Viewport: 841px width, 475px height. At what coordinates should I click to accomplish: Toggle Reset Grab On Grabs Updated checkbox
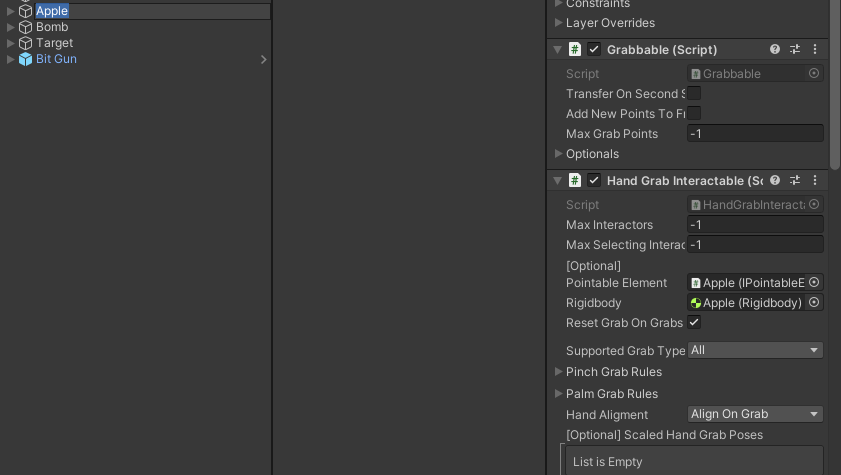pos(694,322)
